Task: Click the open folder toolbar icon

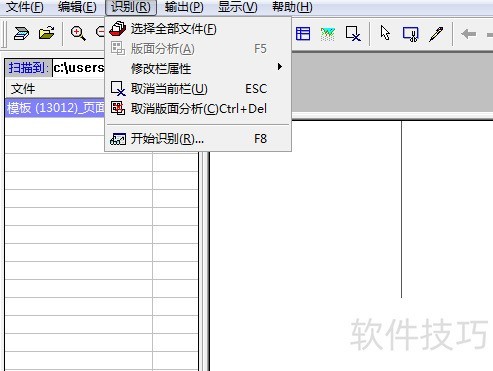Action: (47, 33)
